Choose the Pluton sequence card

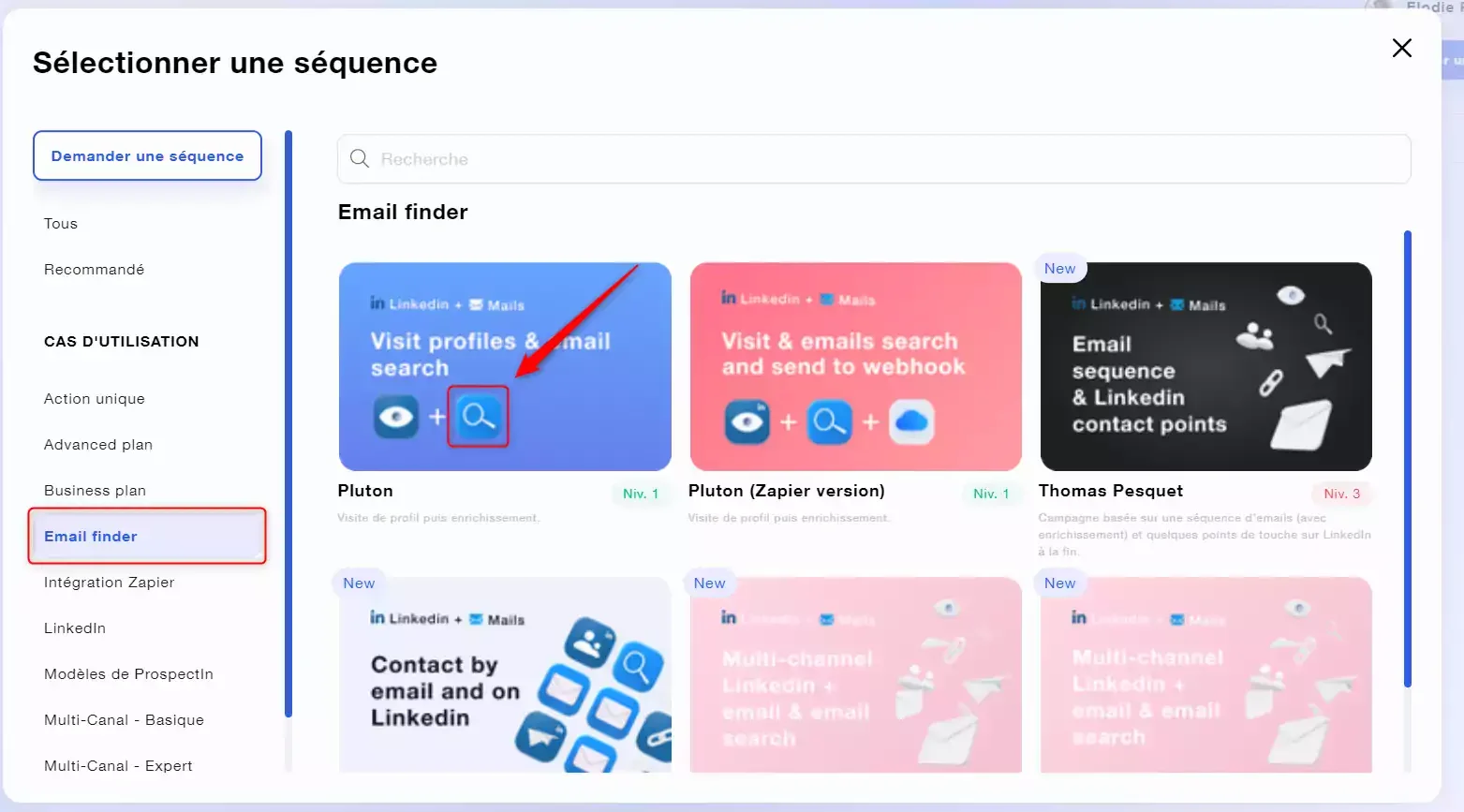click(x=505, y=366)
